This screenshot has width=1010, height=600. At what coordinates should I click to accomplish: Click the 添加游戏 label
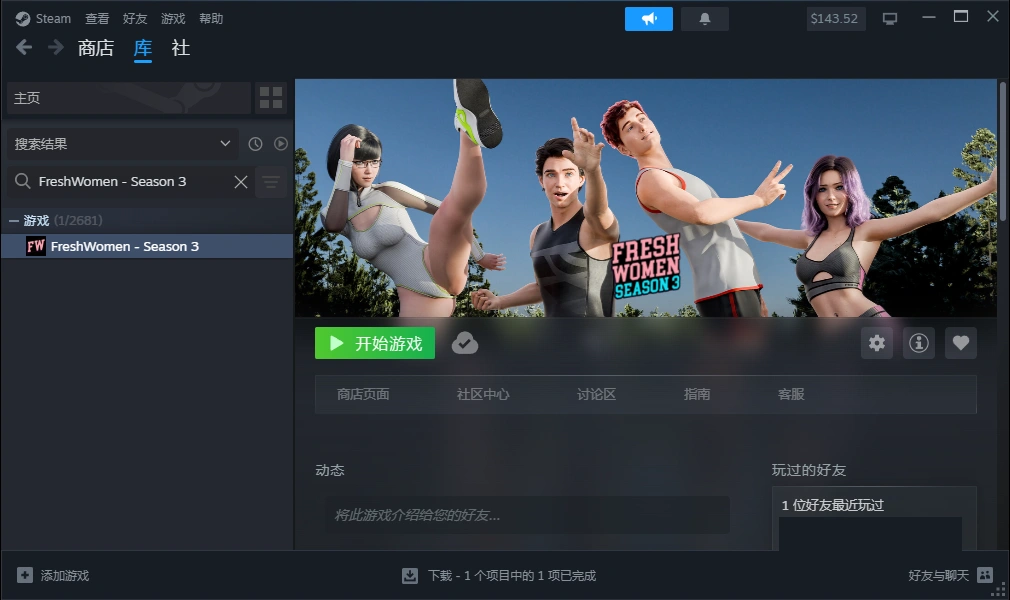click(x=65, y=576)
